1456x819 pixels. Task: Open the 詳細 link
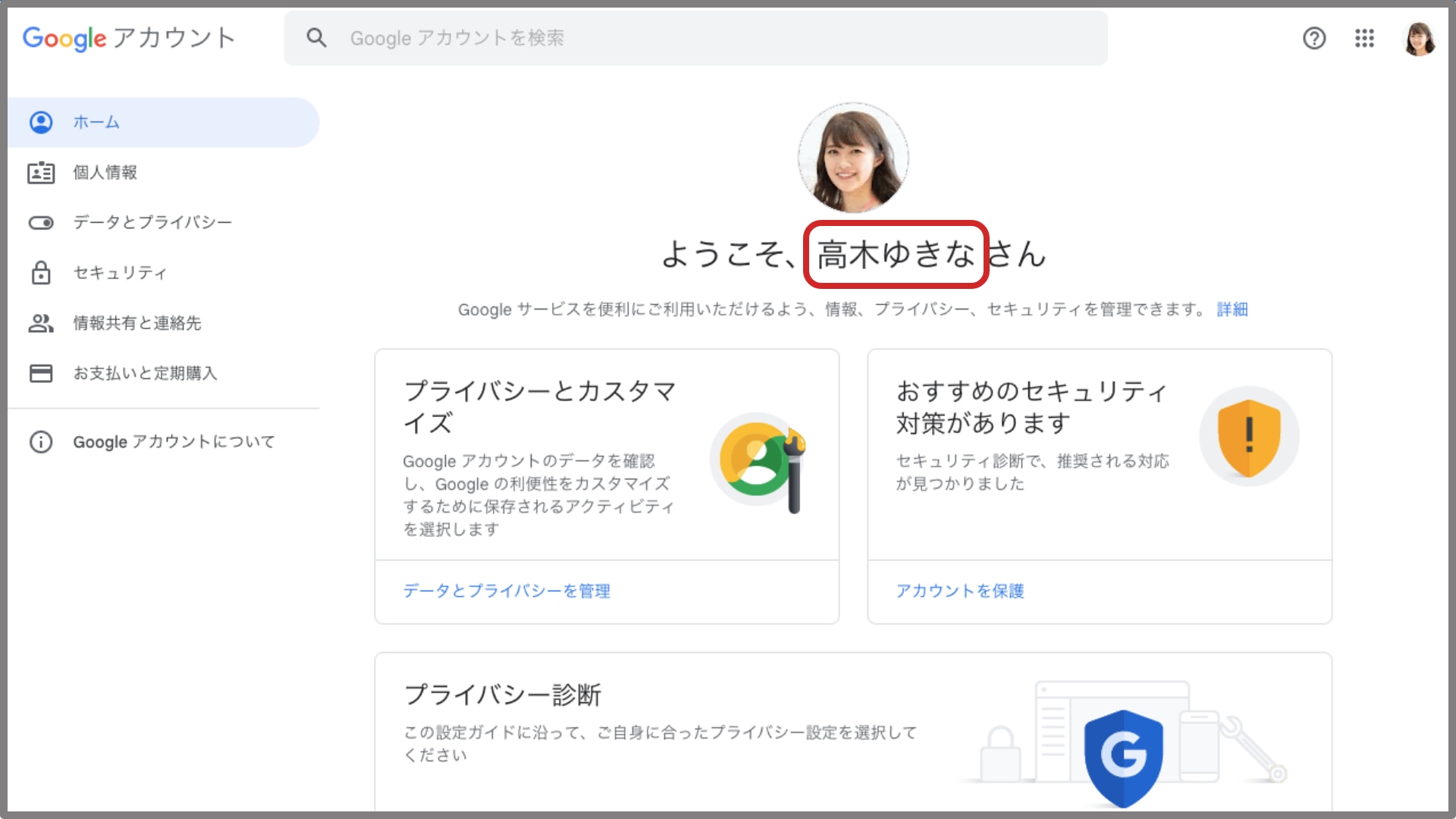[1232, 309]
